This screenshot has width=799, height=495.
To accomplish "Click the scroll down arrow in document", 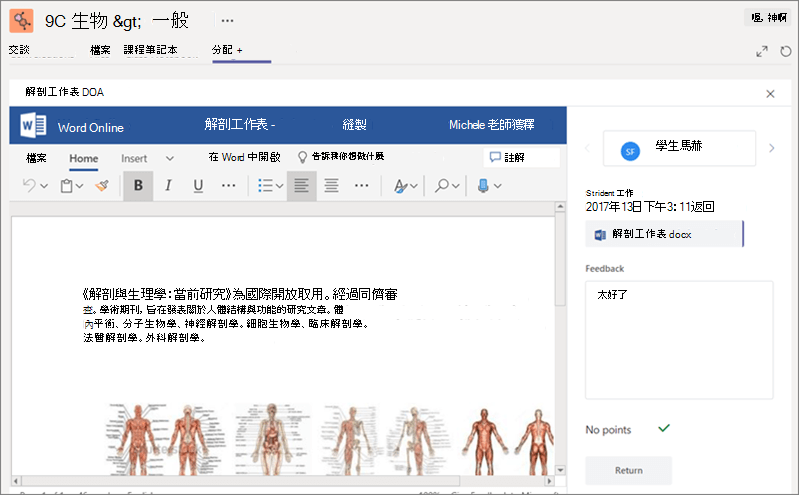I will [x=560, y=470].
